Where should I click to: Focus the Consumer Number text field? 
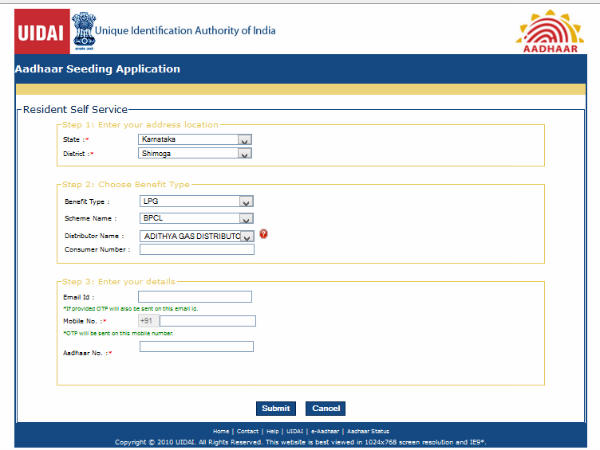click(x=197, y=250)
